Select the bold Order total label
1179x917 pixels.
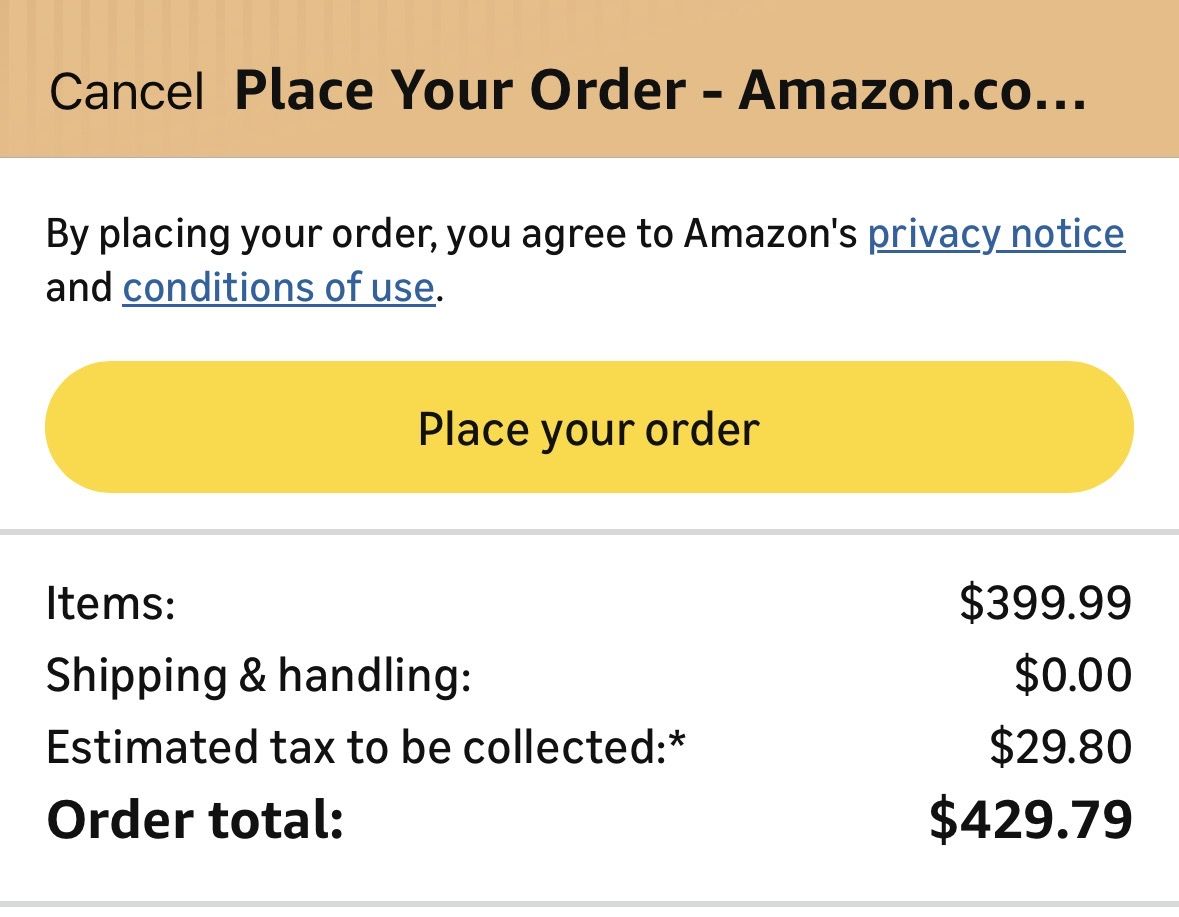(195, 820)
